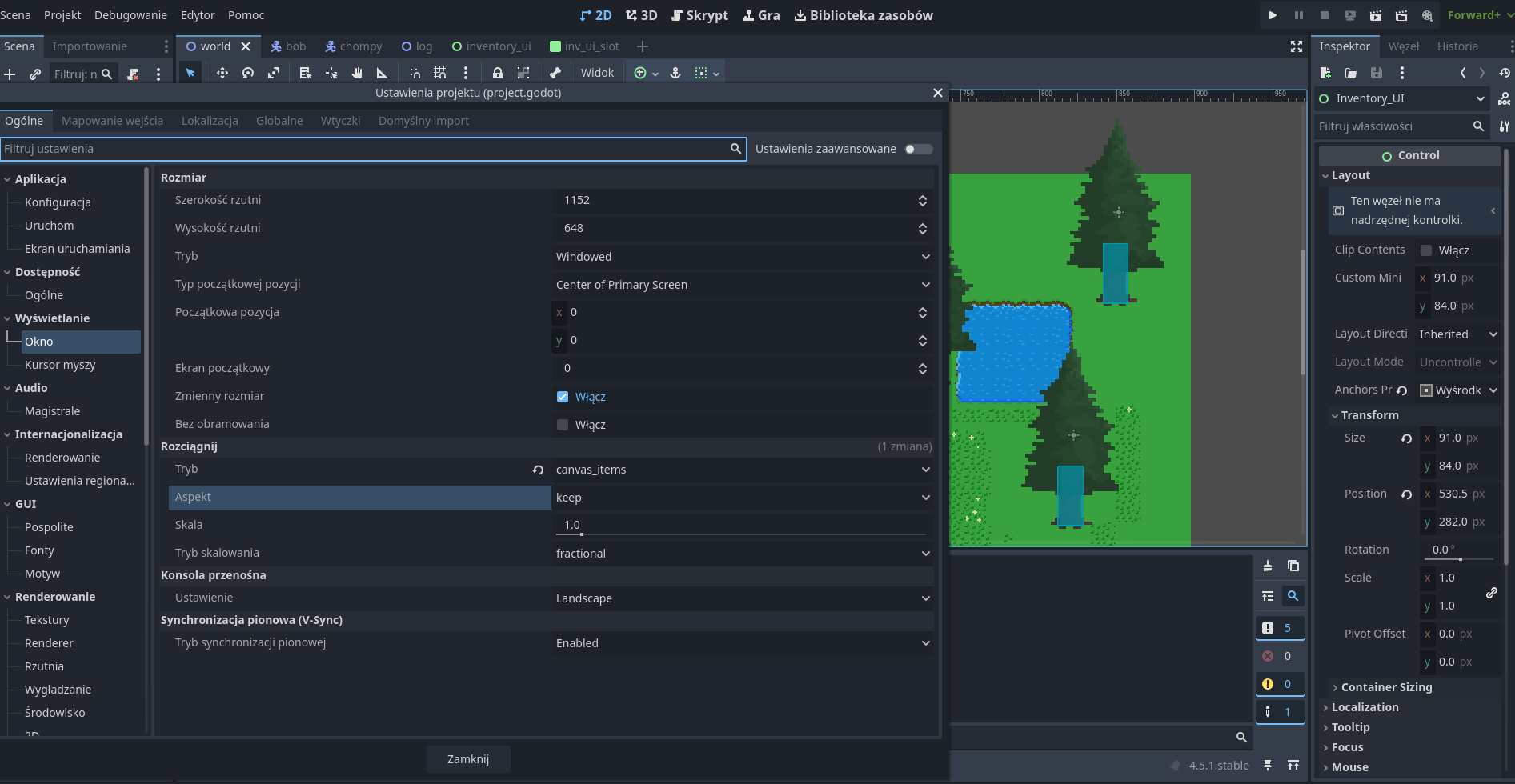The width and height of the screenshot is (1515, 784).
Task: Run the project with the play icon
Action: tap(1273, 15)
